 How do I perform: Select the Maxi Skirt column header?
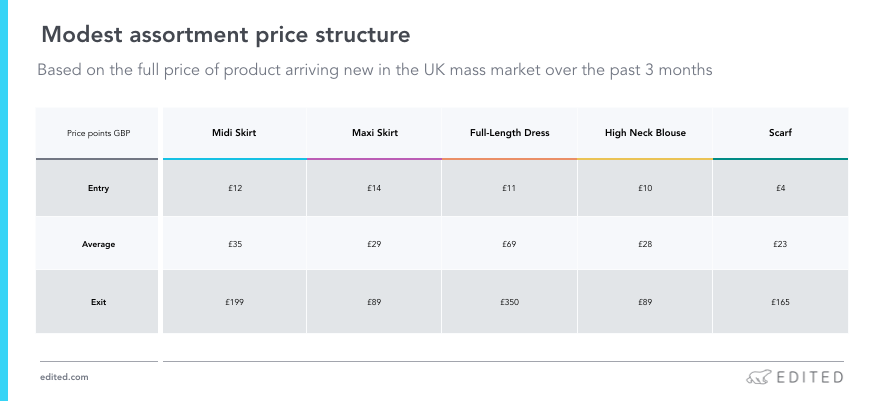(x=375, y=133)
